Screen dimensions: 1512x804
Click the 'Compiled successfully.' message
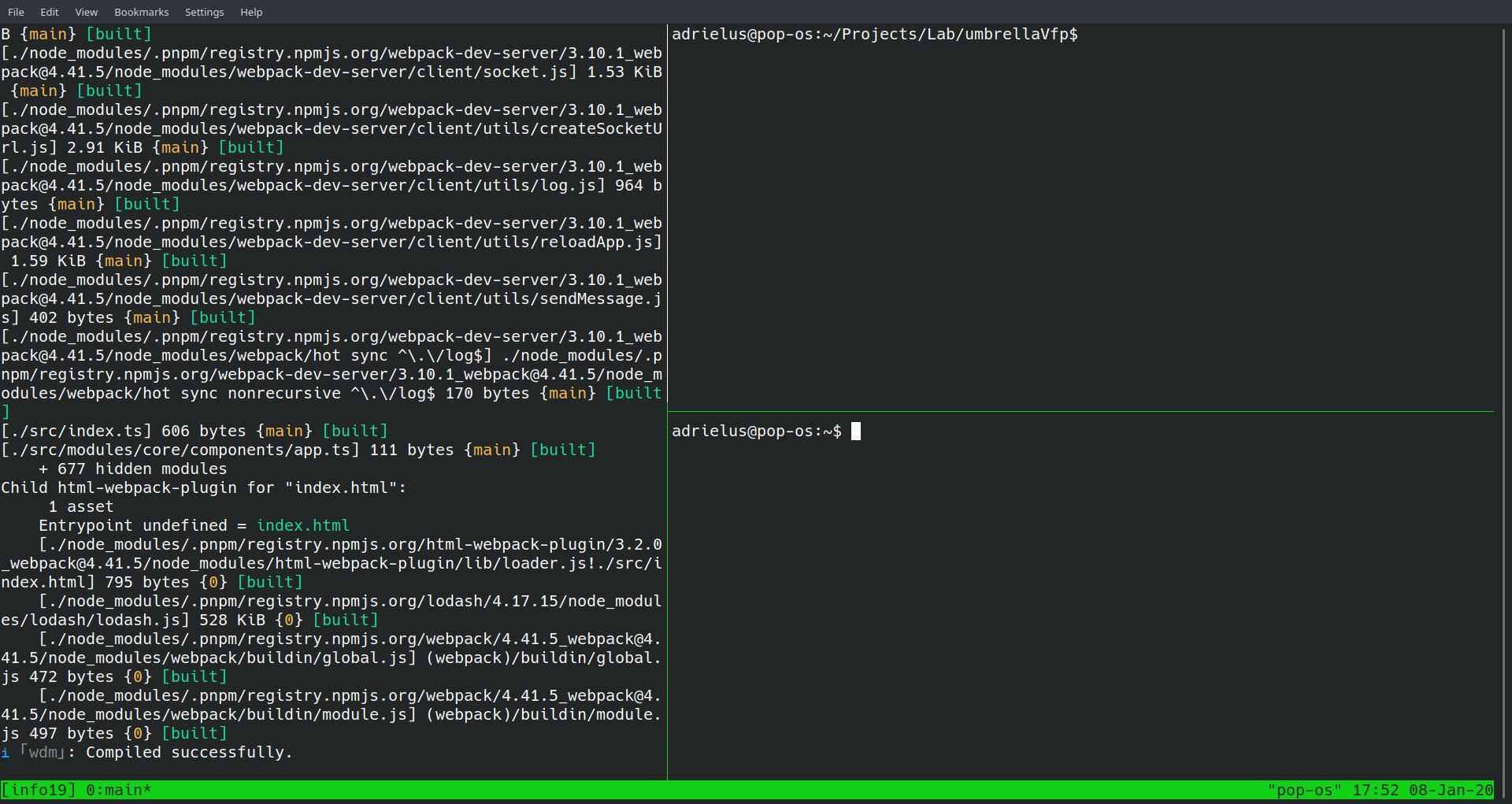click(189, 752)
